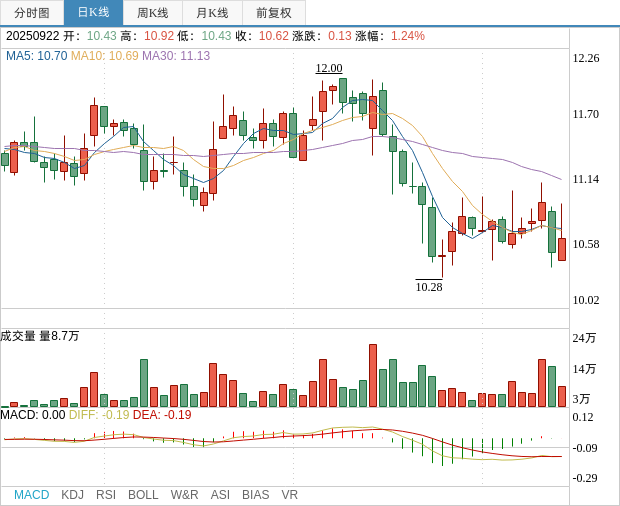The image size is (620, 506).
Task: Show the ASI indicator
Action: [220, 495]
